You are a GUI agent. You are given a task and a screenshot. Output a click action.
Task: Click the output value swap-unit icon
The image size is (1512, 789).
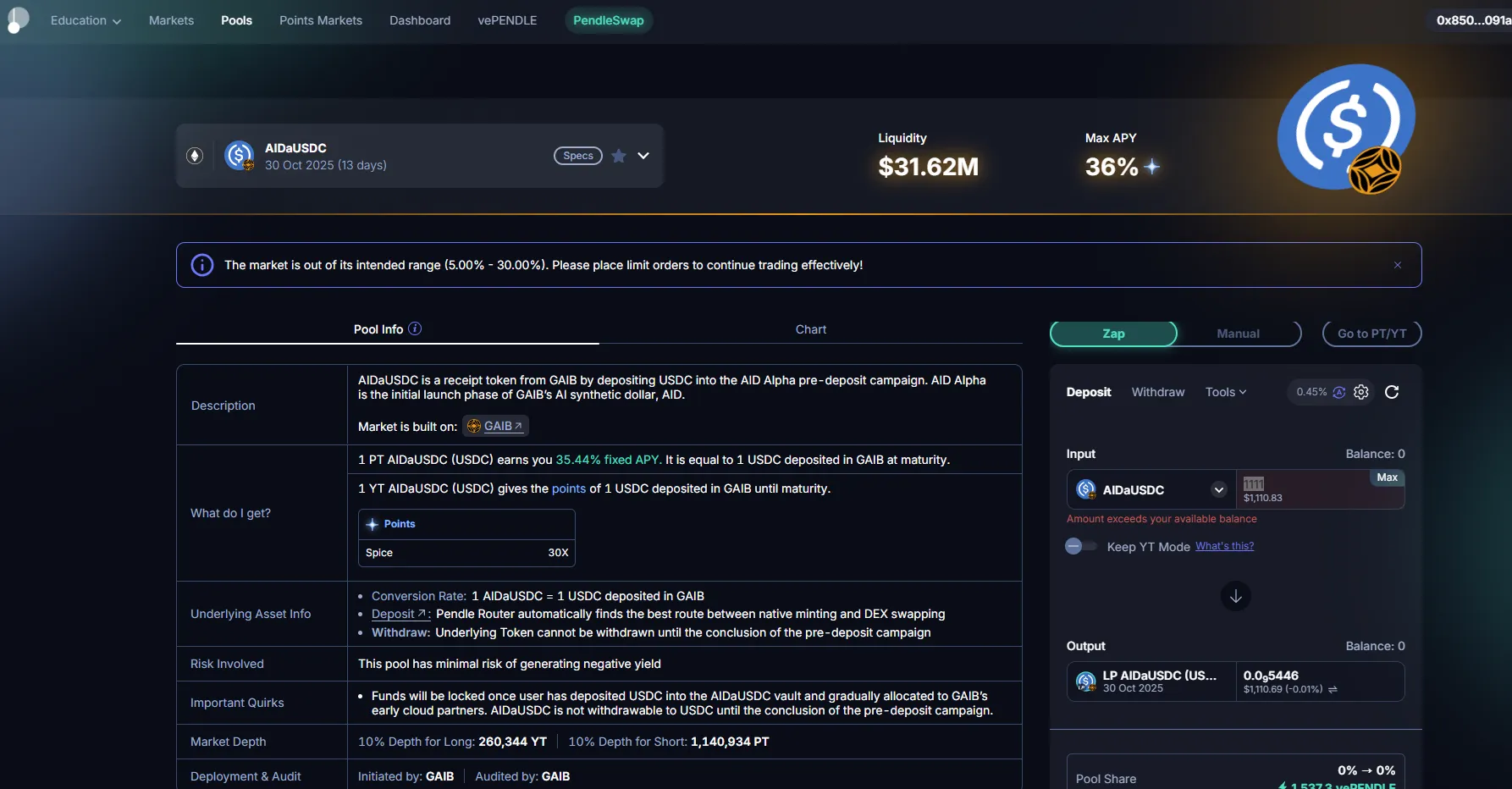tap(1333, 690)
